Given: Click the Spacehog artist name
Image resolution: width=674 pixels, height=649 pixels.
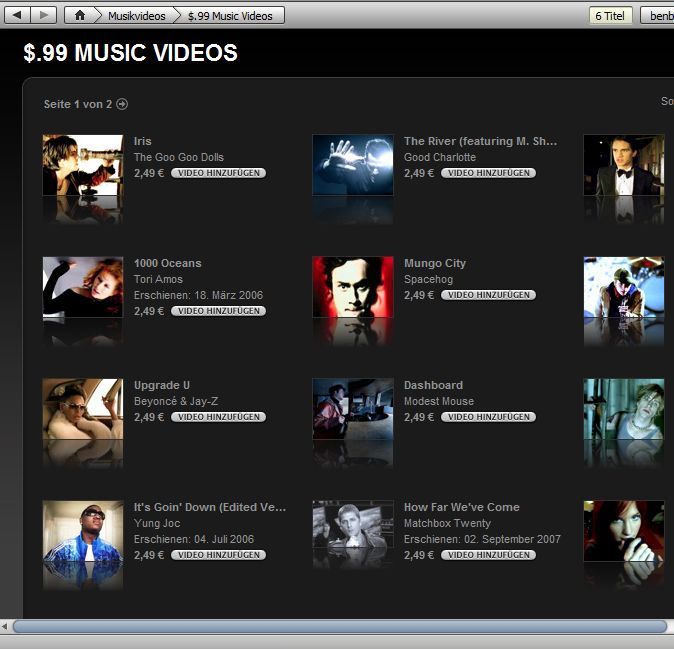Looking at the screenshot, I should pos(428,280).
